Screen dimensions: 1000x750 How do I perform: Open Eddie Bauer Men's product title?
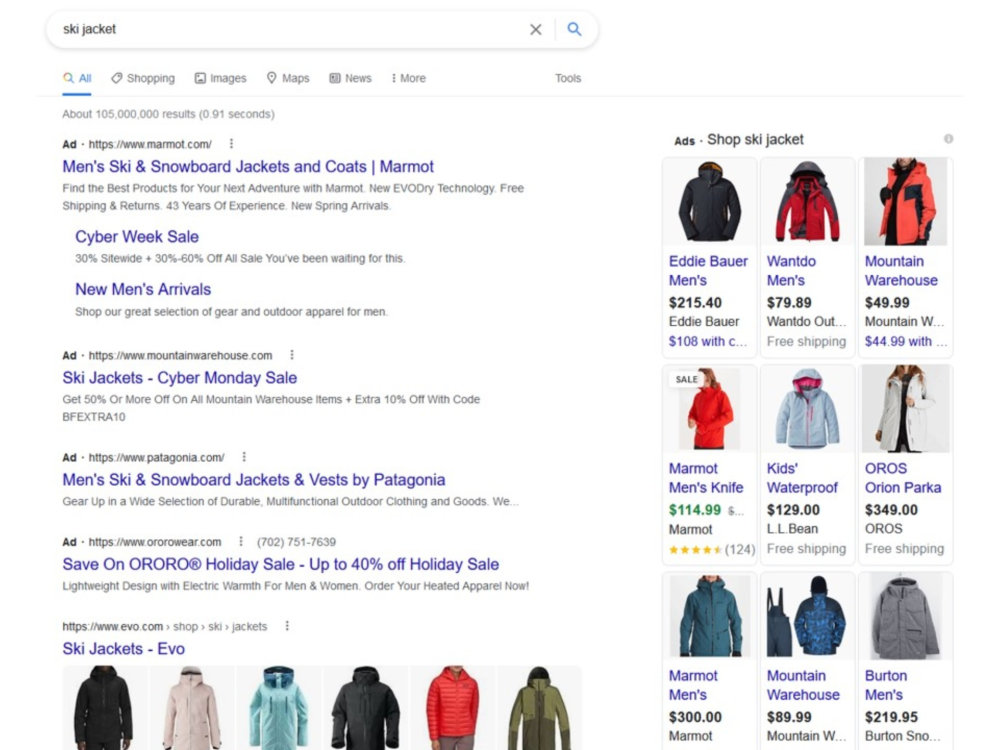point(708,270)
